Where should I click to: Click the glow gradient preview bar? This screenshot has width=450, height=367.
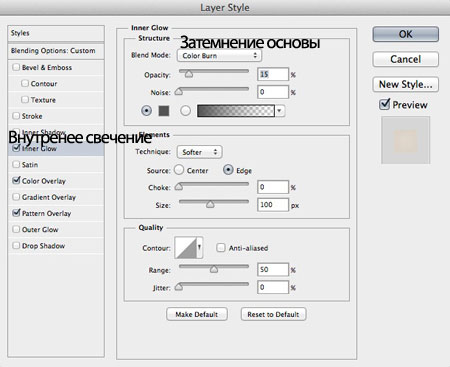pyautogui.click(x=236, y=111)
